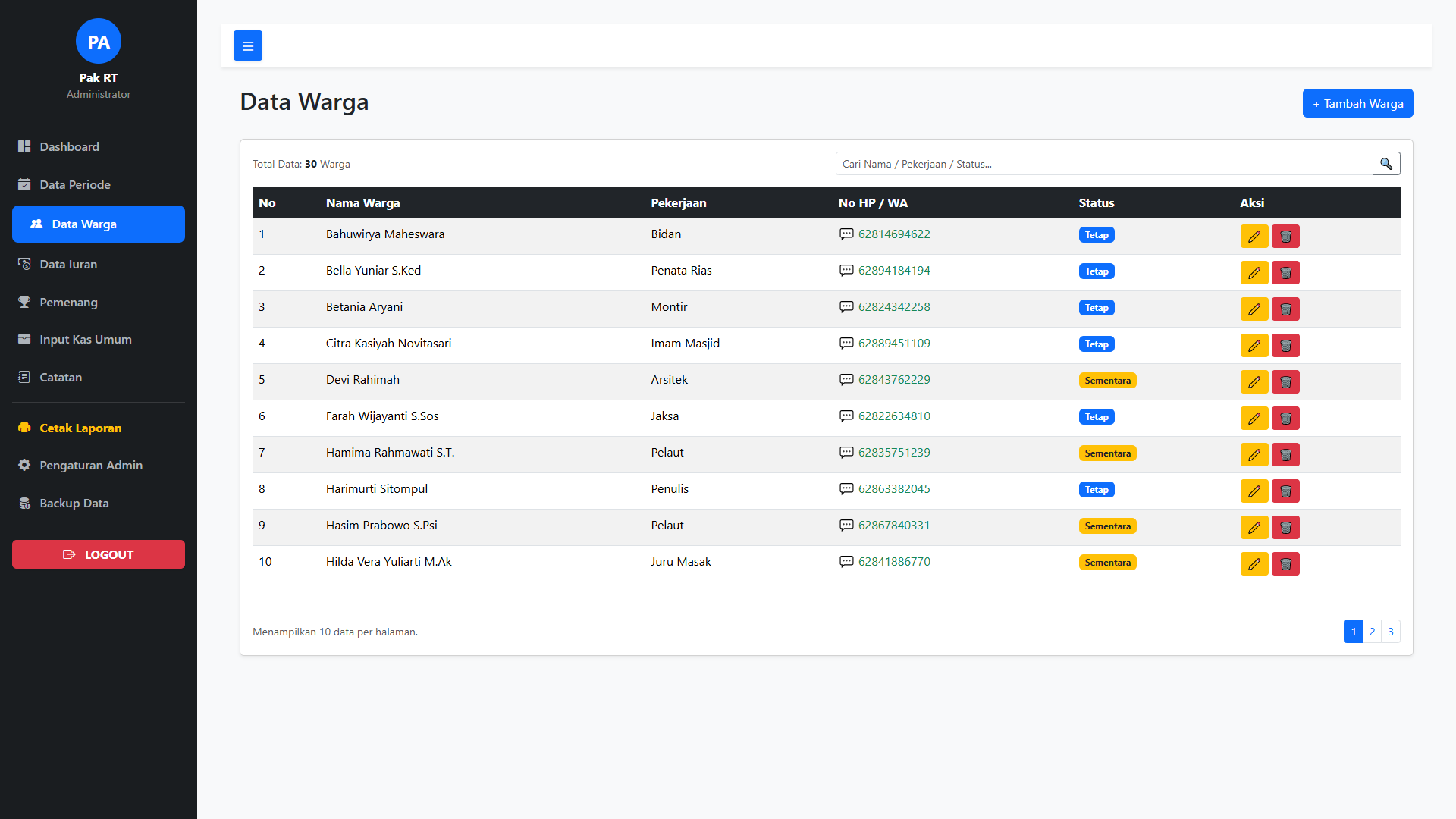
Task: Go to page 2 of pagination
Action: (x=1372, y=632)
